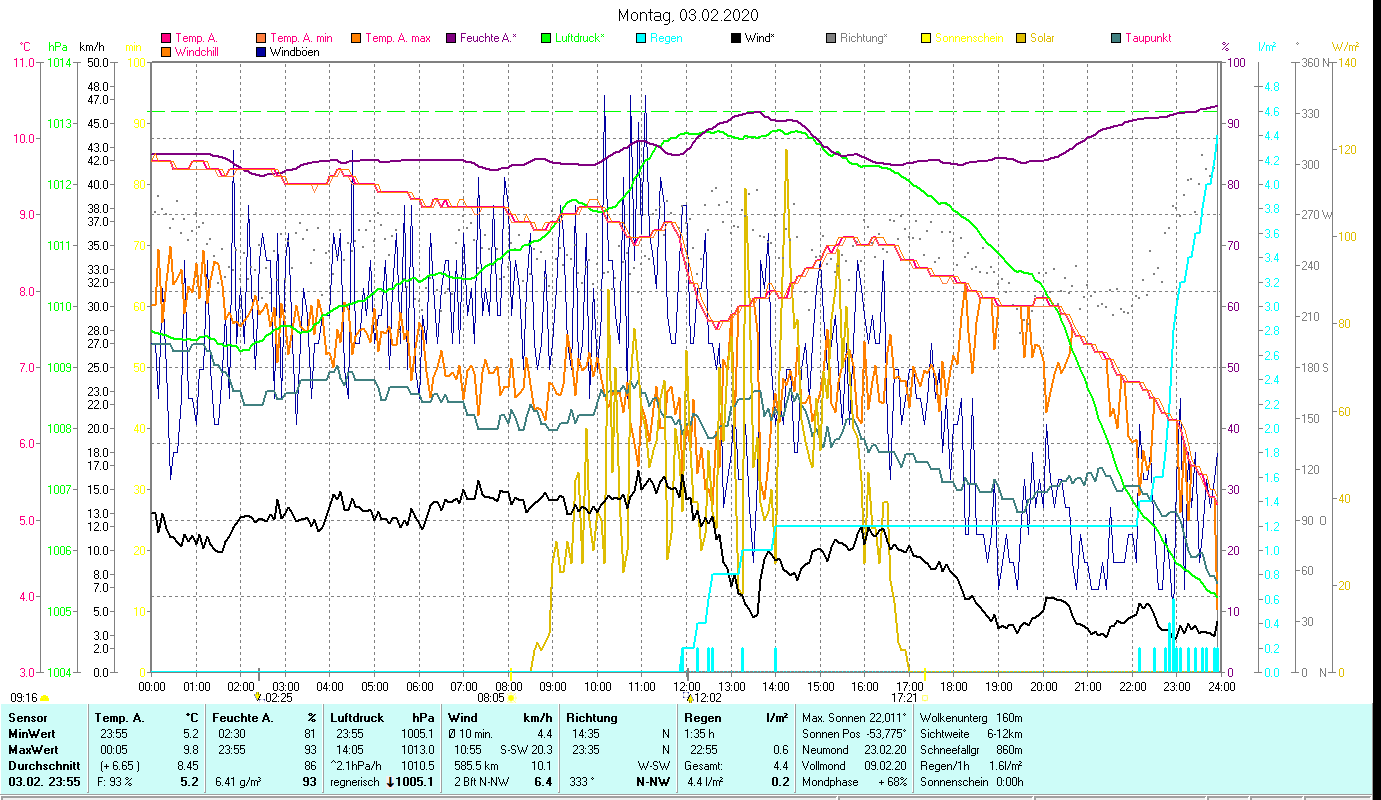Select the Taupunkt legend label
The width and height of the screenshot is (1381, 800).
(x=1147, y=39)
